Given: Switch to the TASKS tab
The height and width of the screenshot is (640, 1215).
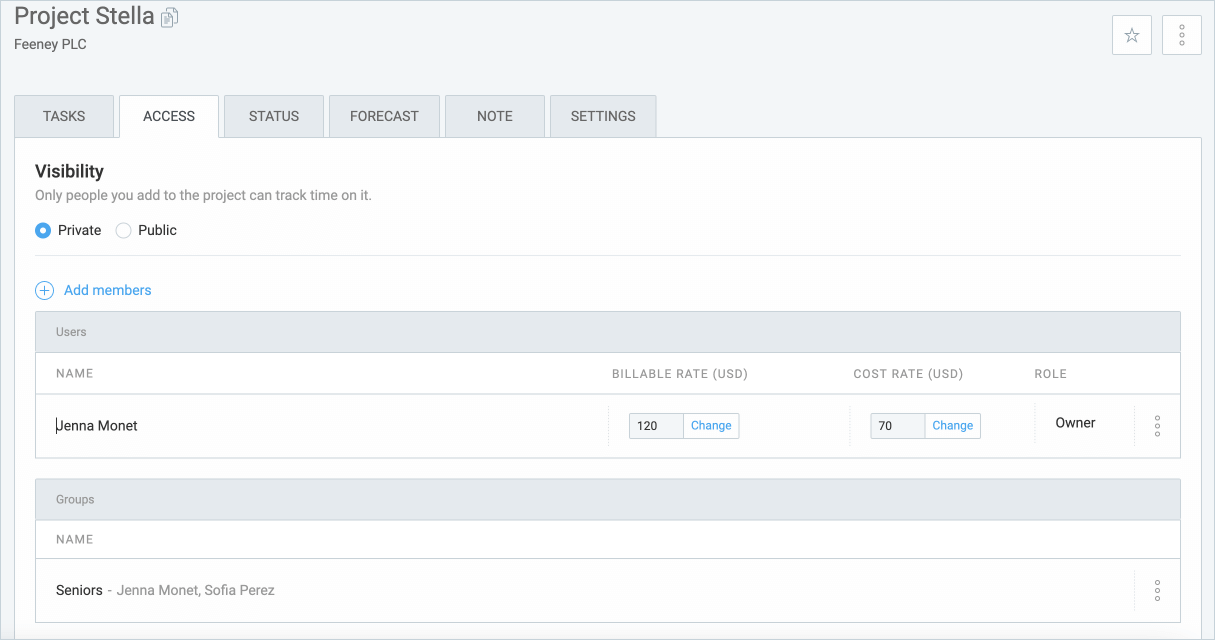Looking at the screenshot, I should coord(64,116).
